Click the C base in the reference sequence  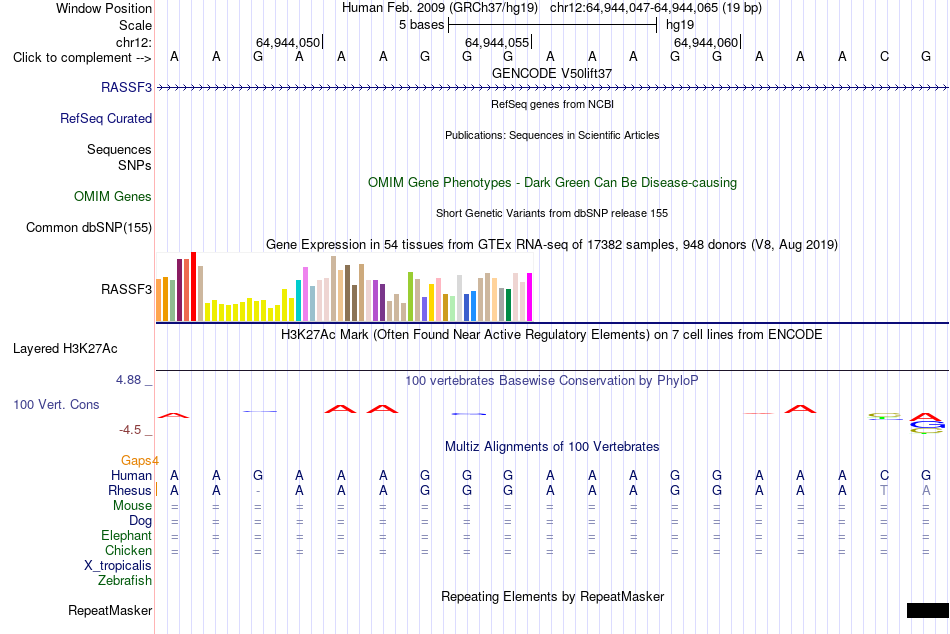884,56
